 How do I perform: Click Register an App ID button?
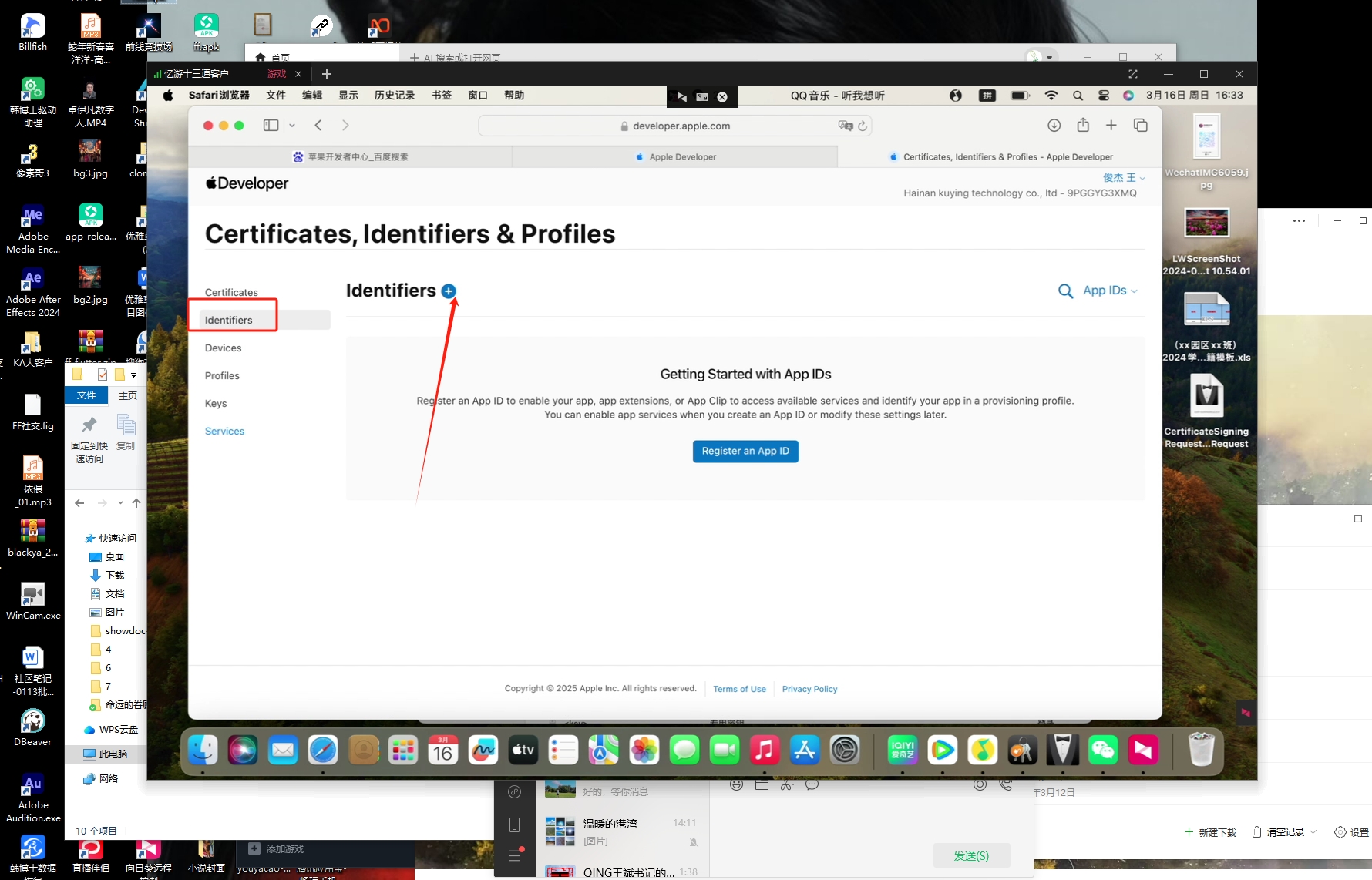pyautogui.click(x=745, y=451)
